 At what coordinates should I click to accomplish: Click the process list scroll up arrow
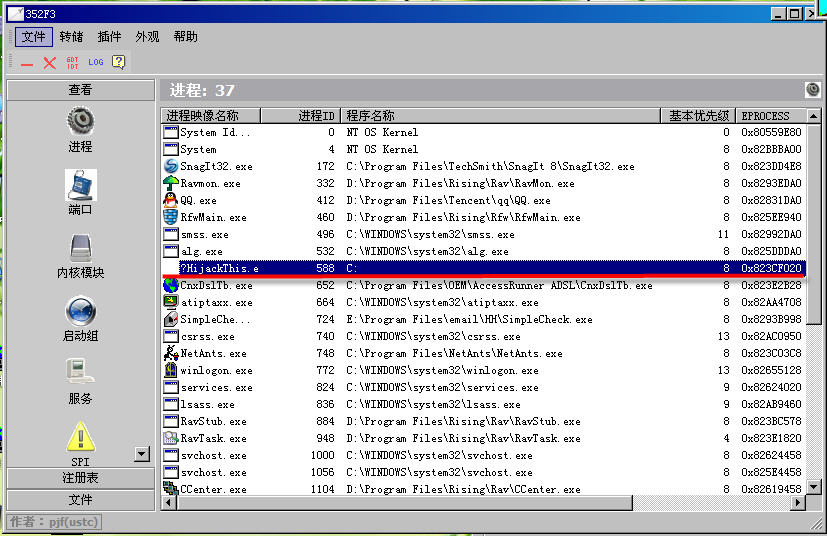coord(813,116)
